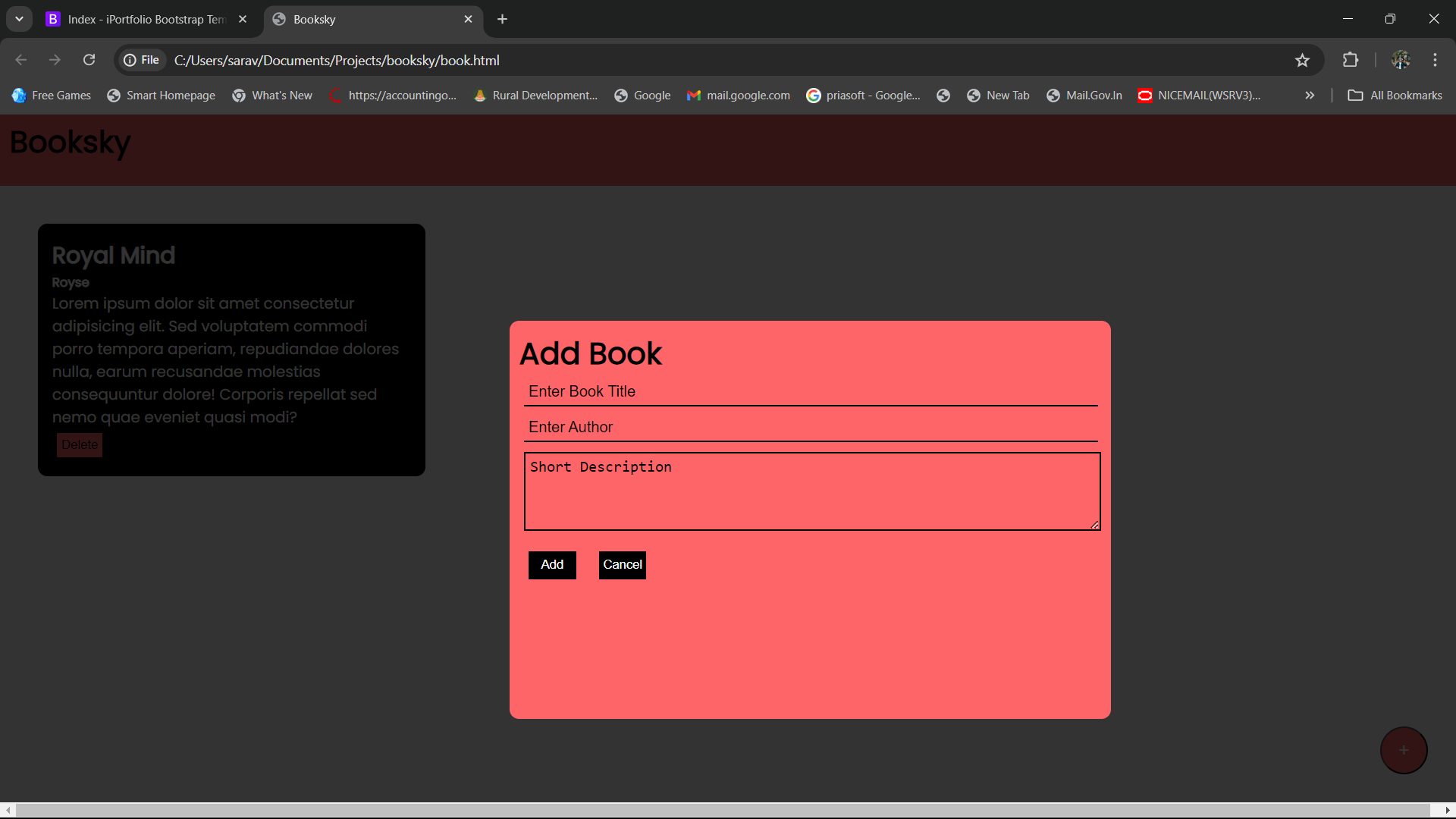This screenshot has height=819, width=1456.
Task: Bookmark this page with star icon
Action: (x=1302, y=60)
